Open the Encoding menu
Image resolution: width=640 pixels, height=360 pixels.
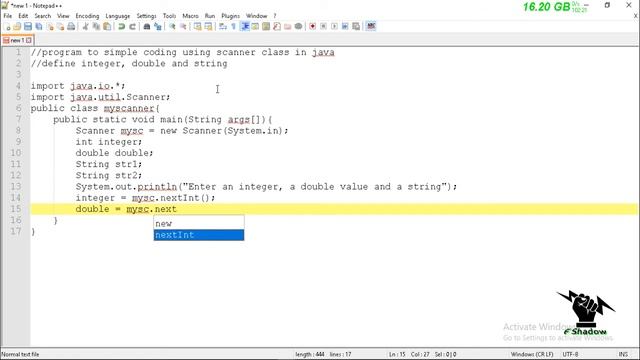point(87,16)
